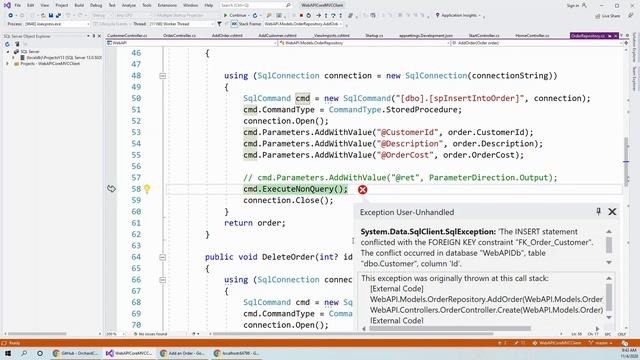Open the editor zoom percentage dropdown
The height and width of the screenshot is (360, 640).
116,334
